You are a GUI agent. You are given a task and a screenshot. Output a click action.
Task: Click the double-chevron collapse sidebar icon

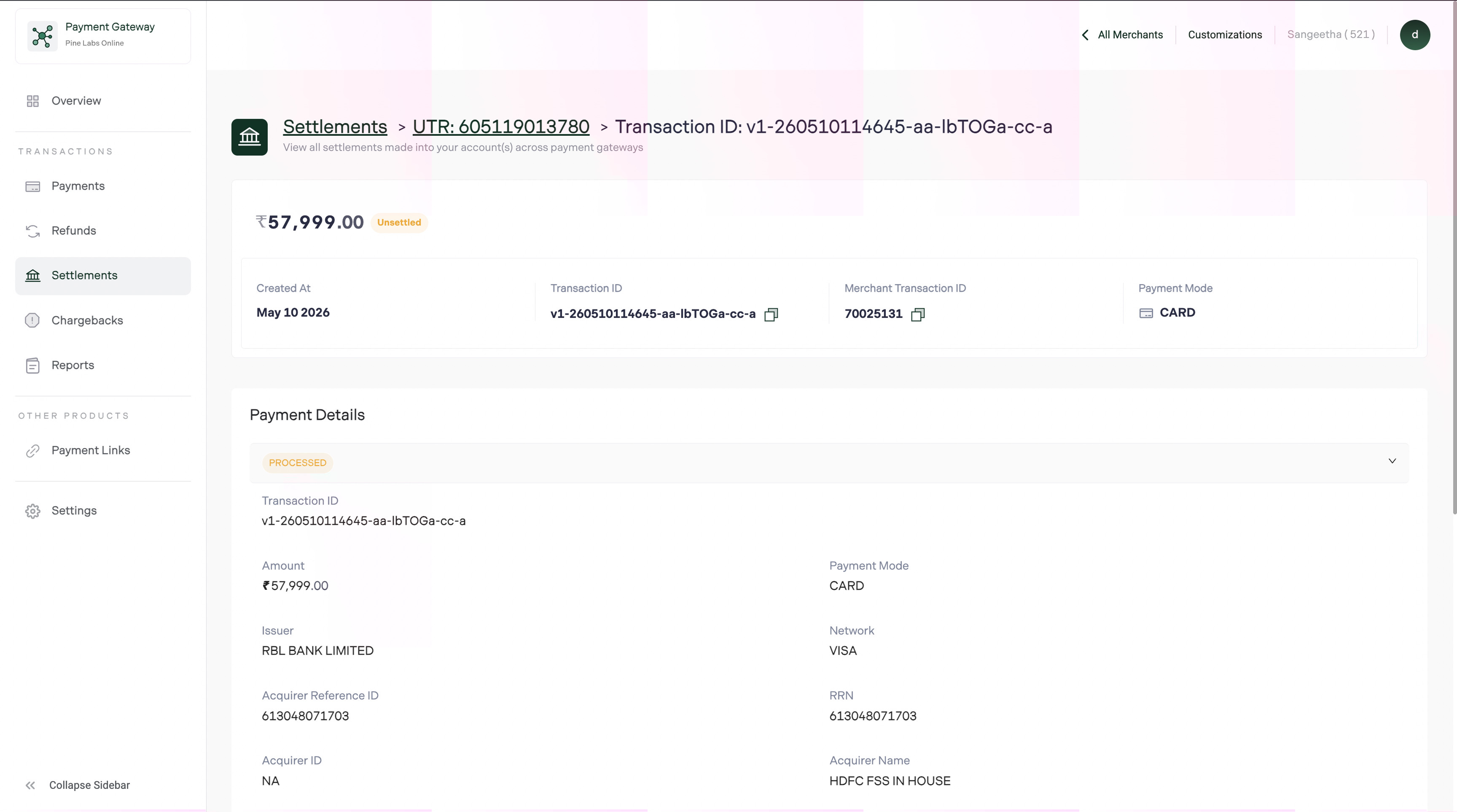pyautogui.click(x=30, y=785)
